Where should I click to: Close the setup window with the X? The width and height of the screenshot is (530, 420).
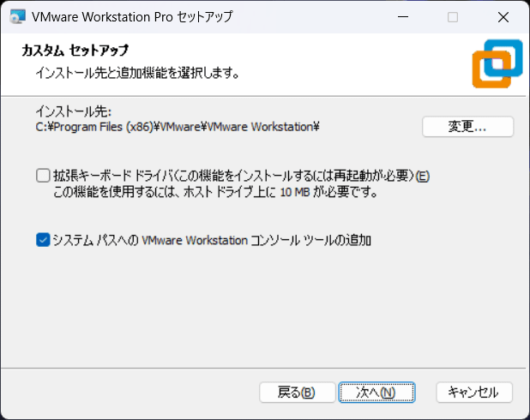(x=503, y=17)
